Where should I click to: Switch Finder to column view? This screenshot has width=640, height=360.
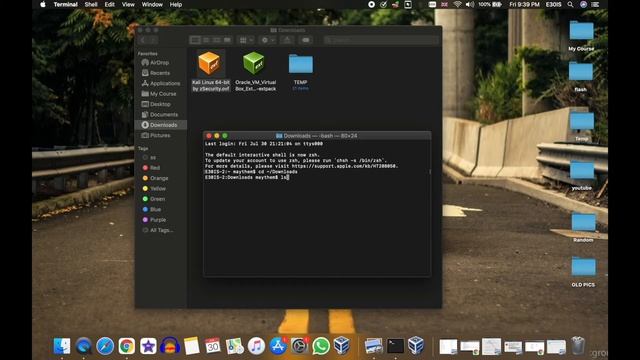click(217, 40)
